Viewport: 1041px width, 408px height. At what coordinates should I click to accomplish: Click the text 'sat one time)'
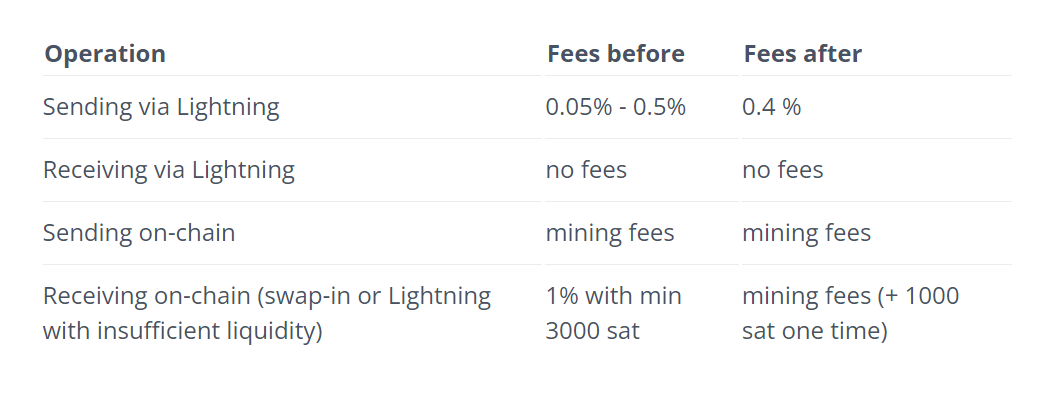click(x=814, y=330)
